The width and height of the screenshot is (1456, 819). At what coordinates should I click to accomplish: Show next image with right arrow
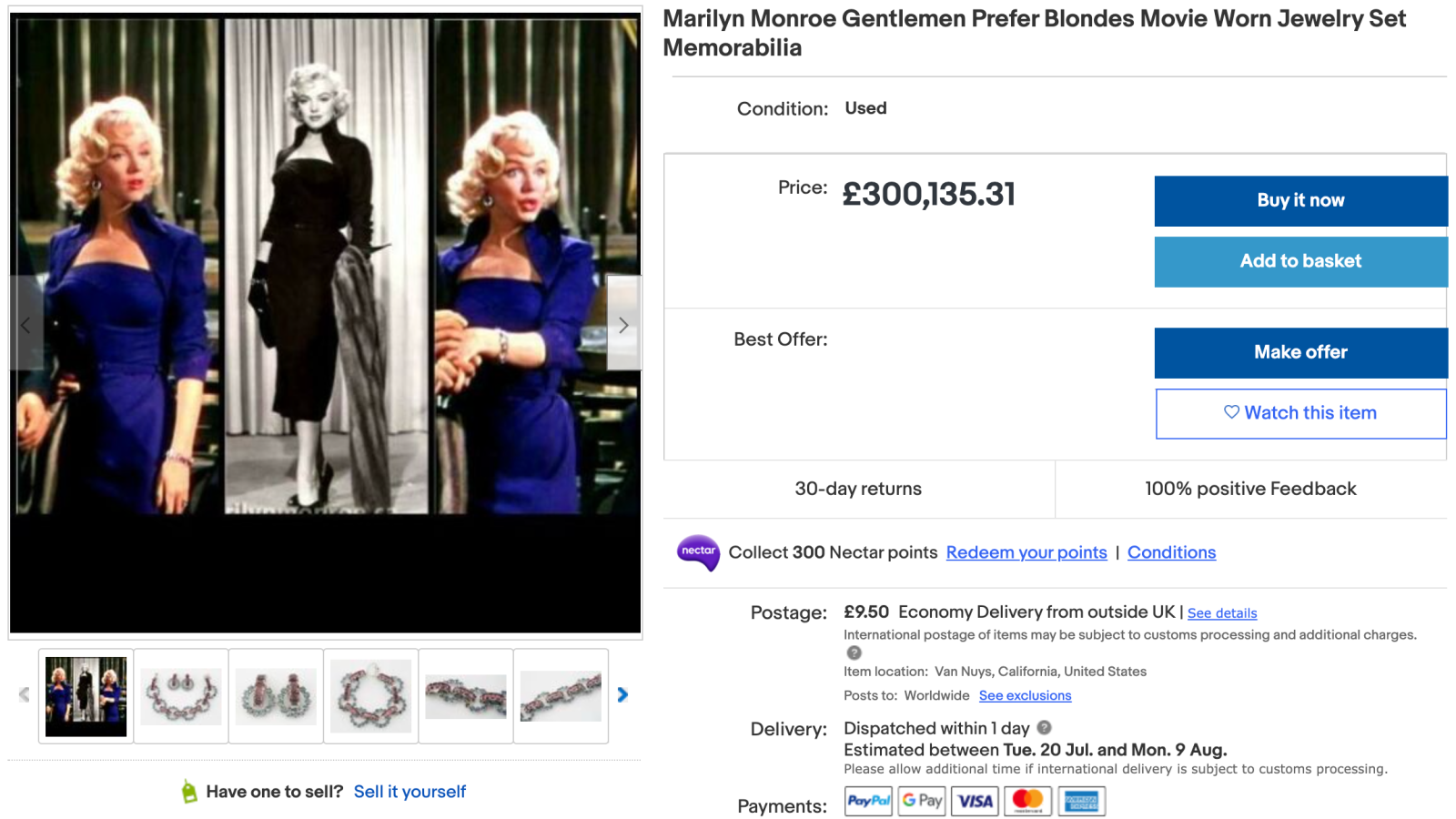click(623, 325)
